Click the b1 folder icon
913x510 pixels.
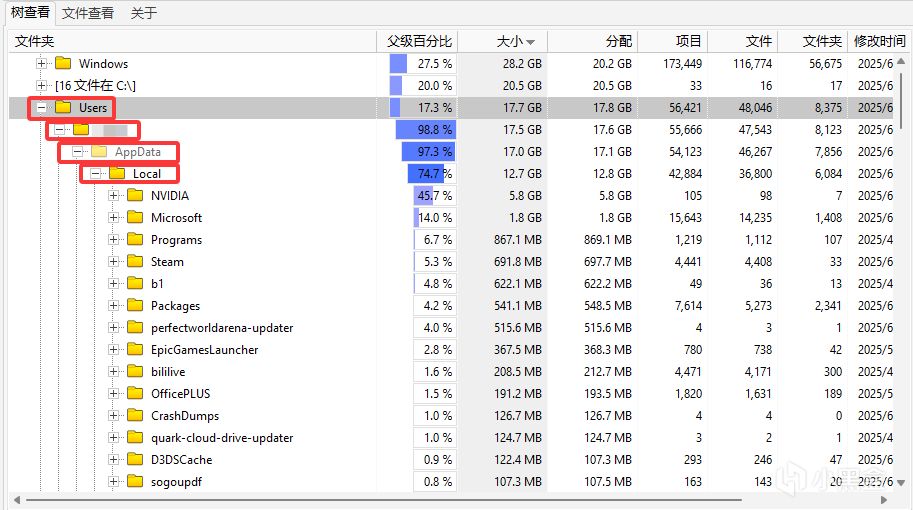point(135,283)
